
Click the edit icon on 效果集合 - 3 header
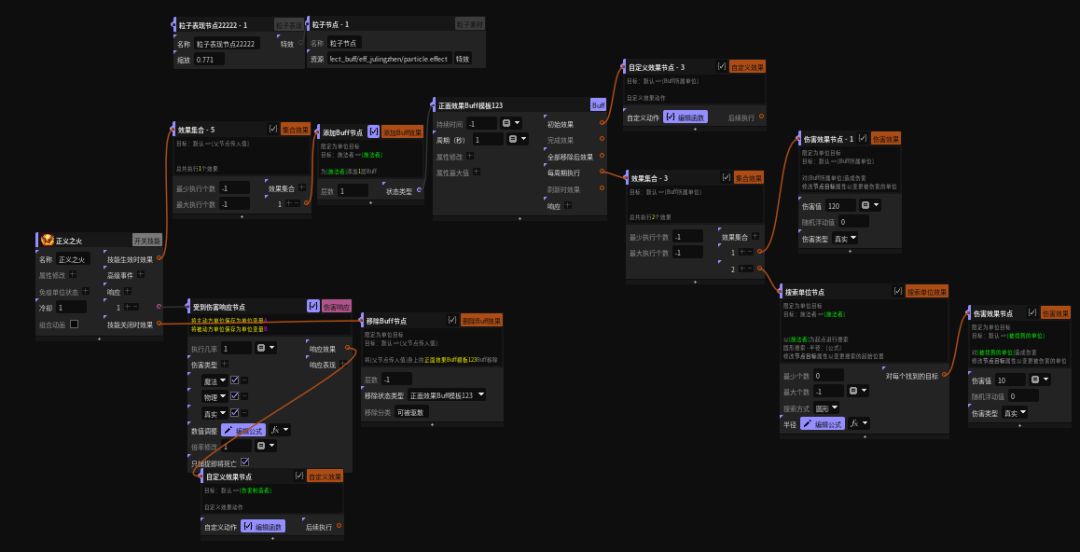click(726, 178)
